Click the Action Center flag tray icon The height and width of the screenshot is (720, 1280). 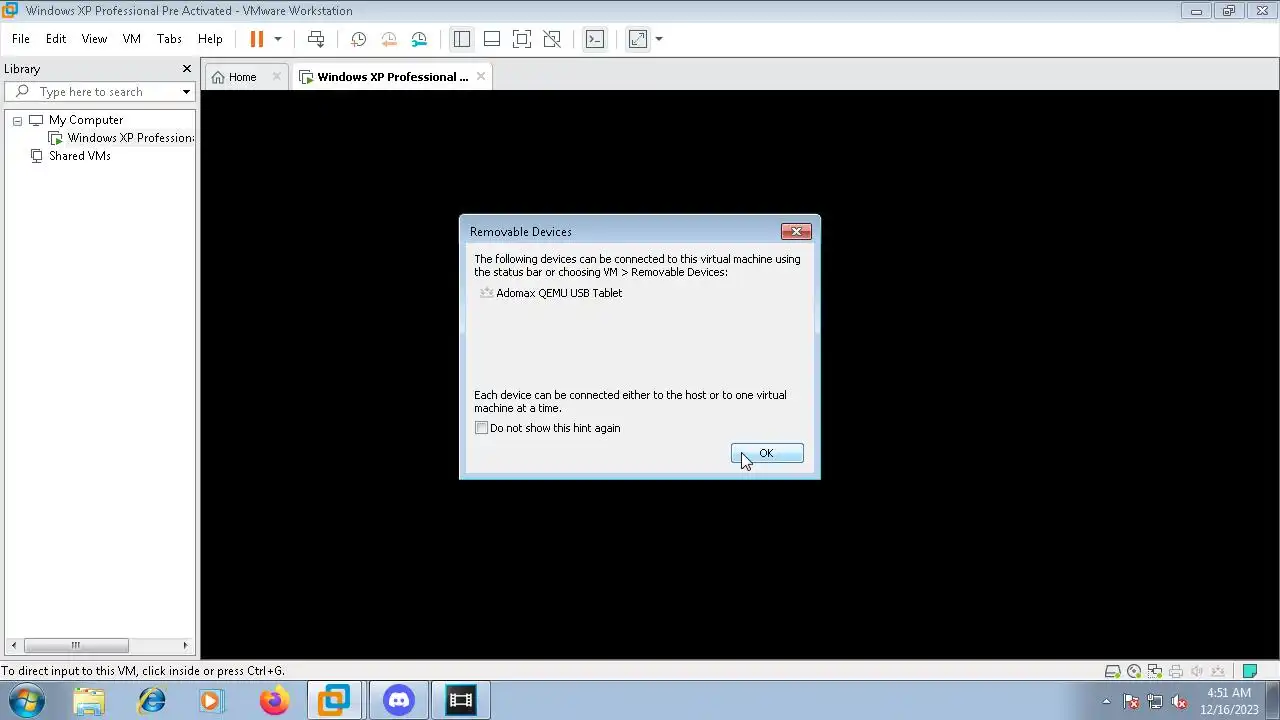[x=1131, y=701]
